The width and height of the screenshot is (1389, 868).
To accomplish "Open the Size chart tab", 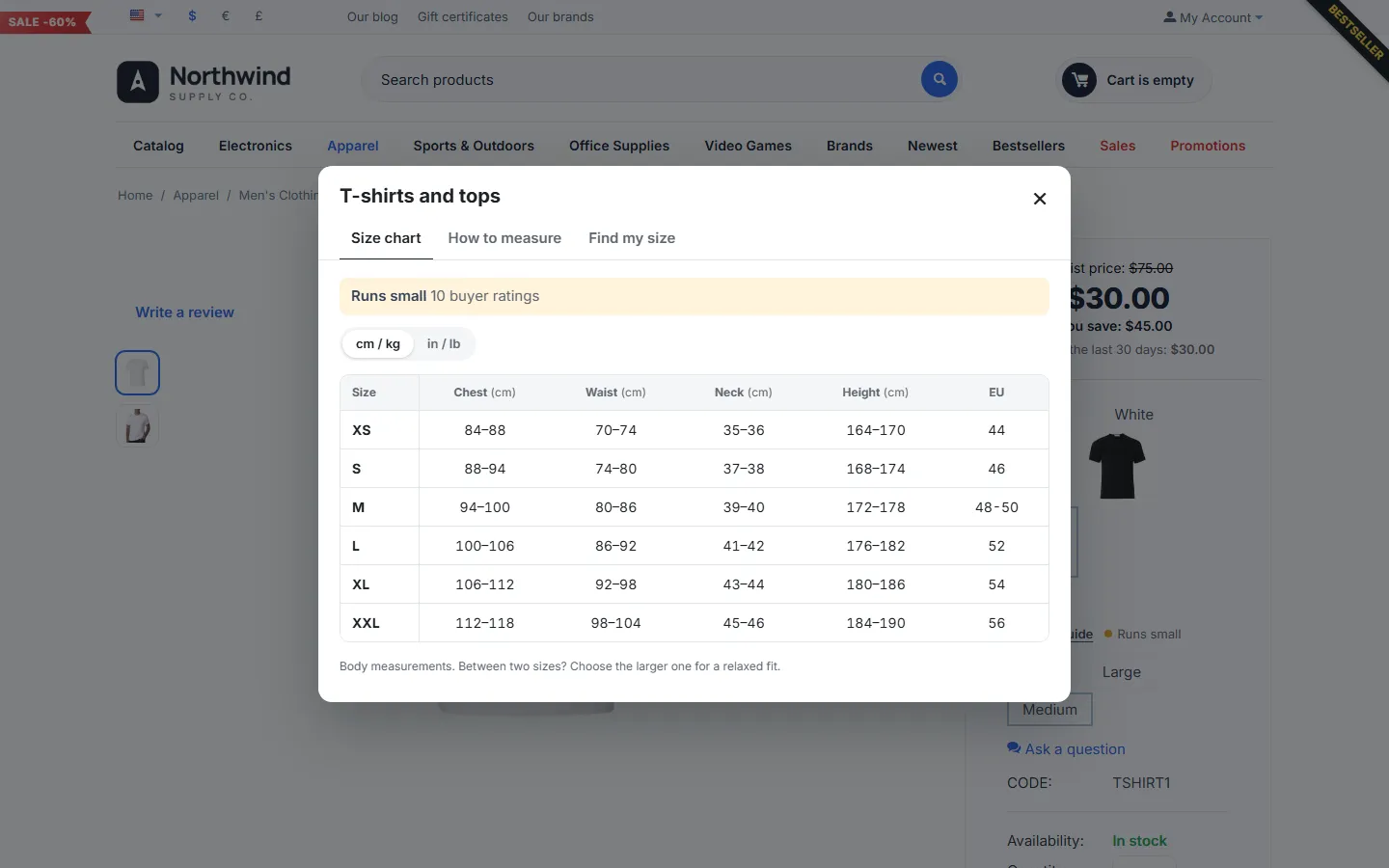I will pyautogui.click(x=386, y=238).
